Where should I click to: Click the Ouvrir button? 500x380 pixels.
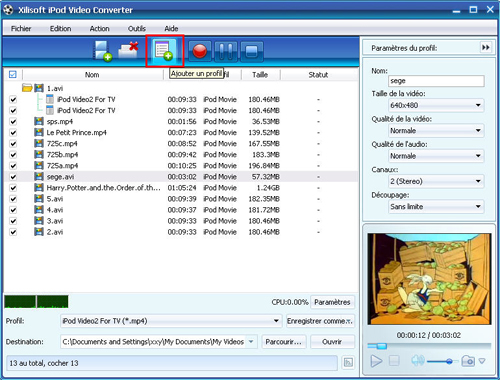pos(332,342)
